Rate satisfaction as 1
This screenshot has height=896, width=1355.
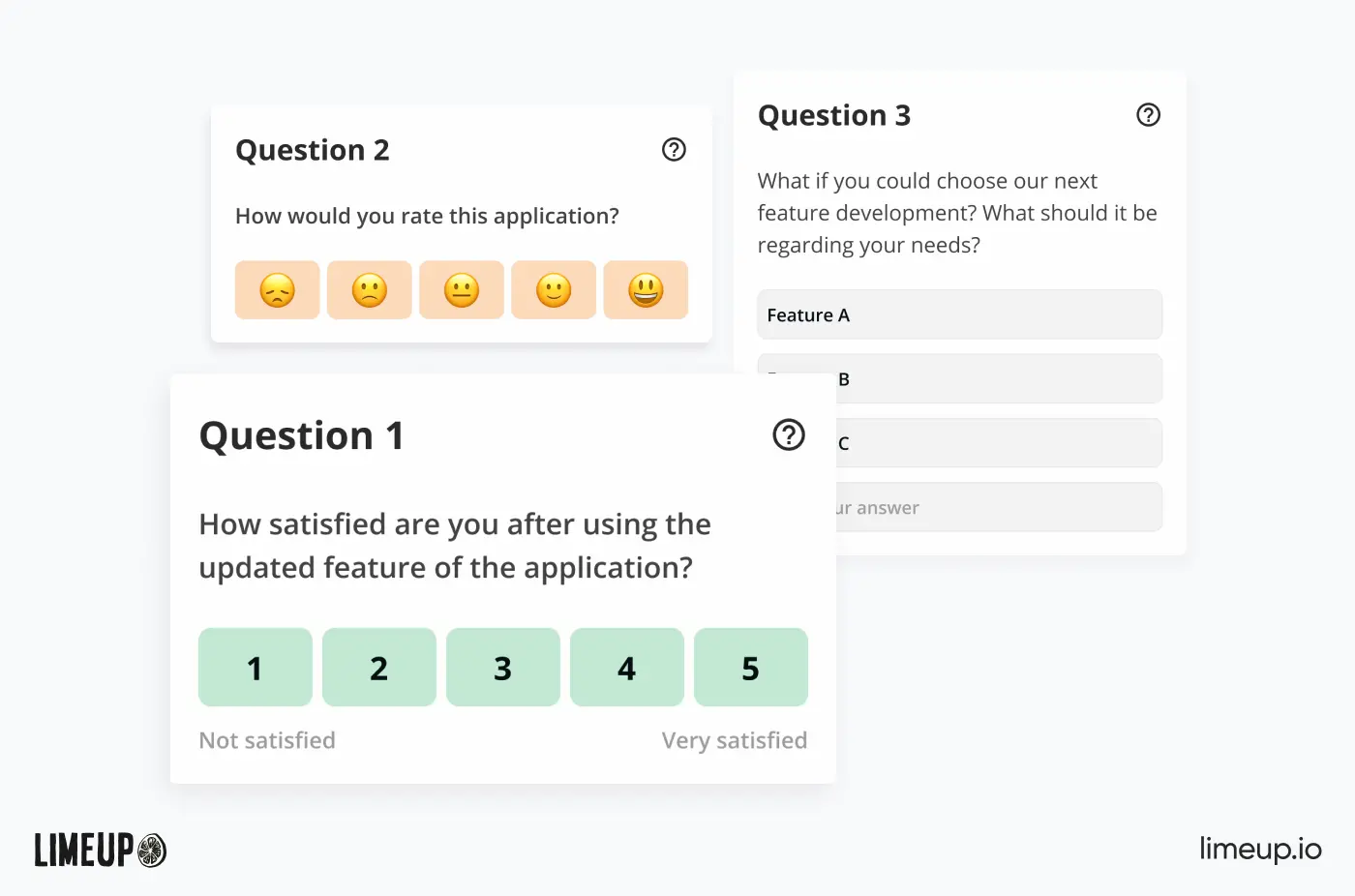click(x=255, y=667)
